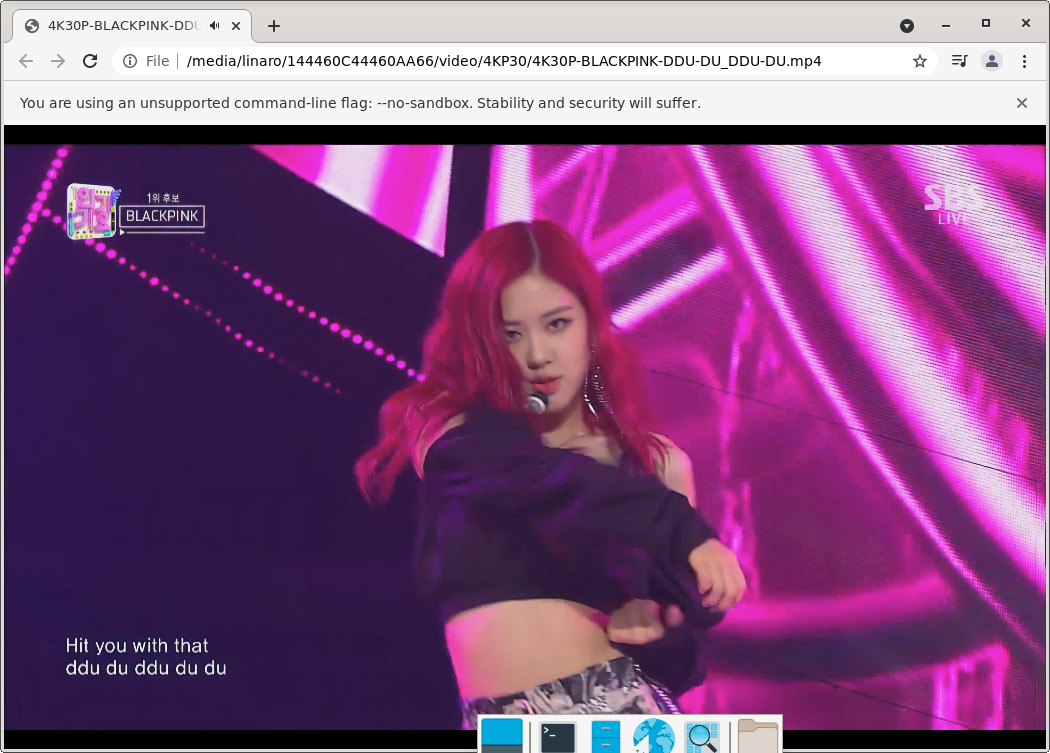1050x753 pixels.
Task: Click the browser back navigation arrow
Action: (25, 61)
